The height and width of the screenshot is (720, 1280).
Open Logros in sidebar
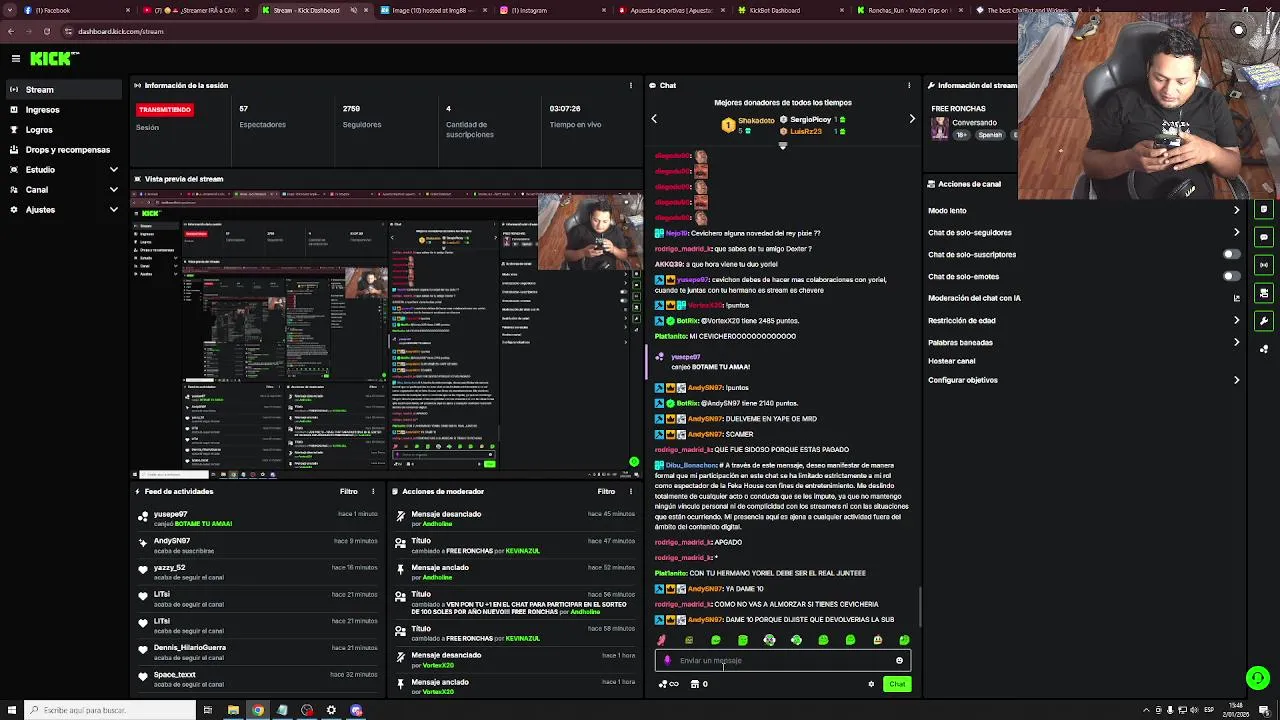tap(64, 130)
